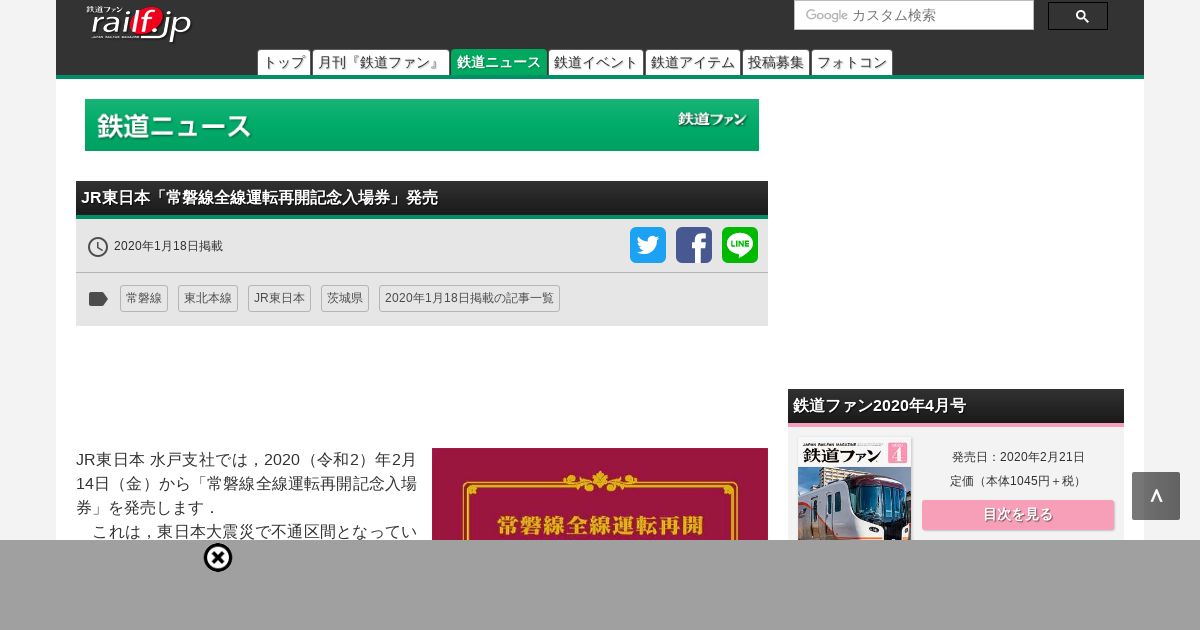Click the JR東日本 tag
This screenshot has width=1200, height=630.
click(x=279, y=298)
